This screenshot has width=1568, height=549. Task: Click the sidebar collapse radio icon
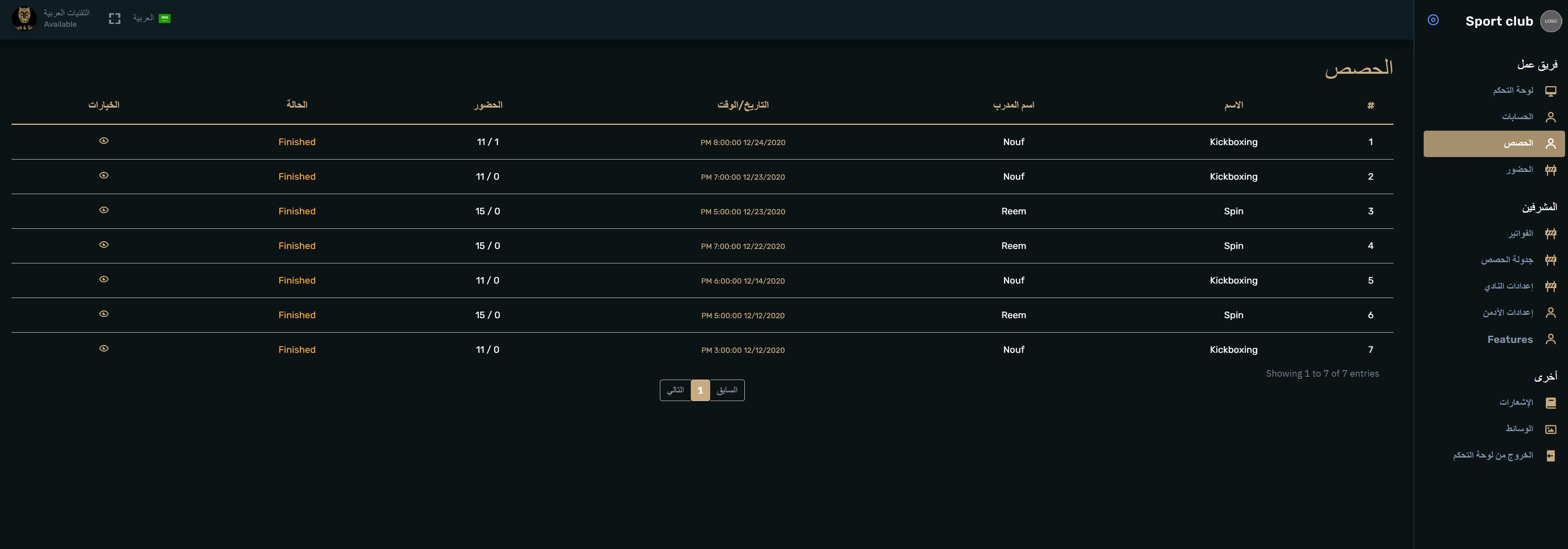pyautogui.click(x=1433, y=20)
